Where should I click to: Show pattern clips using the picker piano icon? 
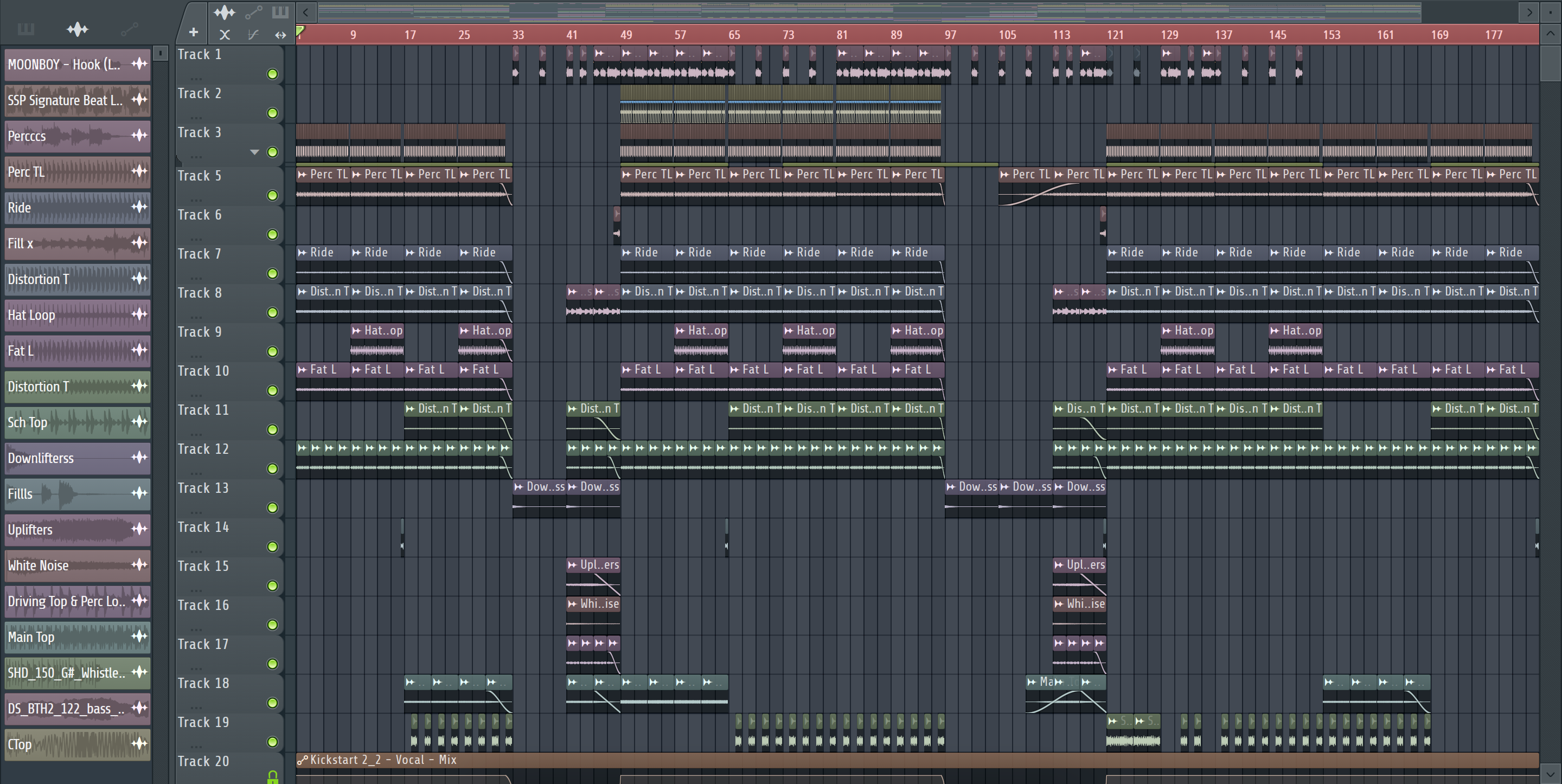click(x=25, y=29)
